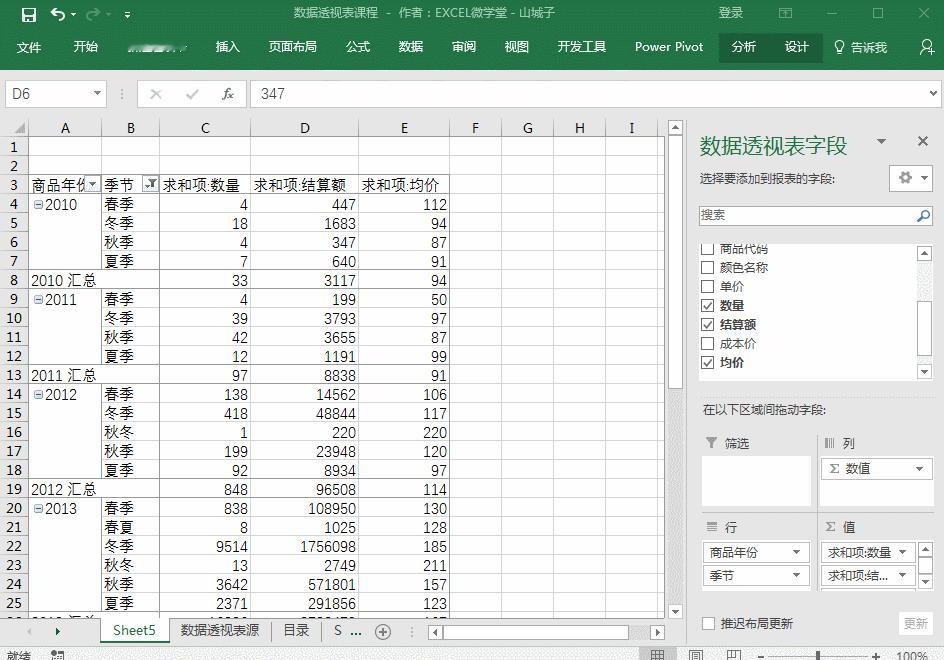Click the zoom slider handle in status bar

pyautogui.click(x=818, y=655)
